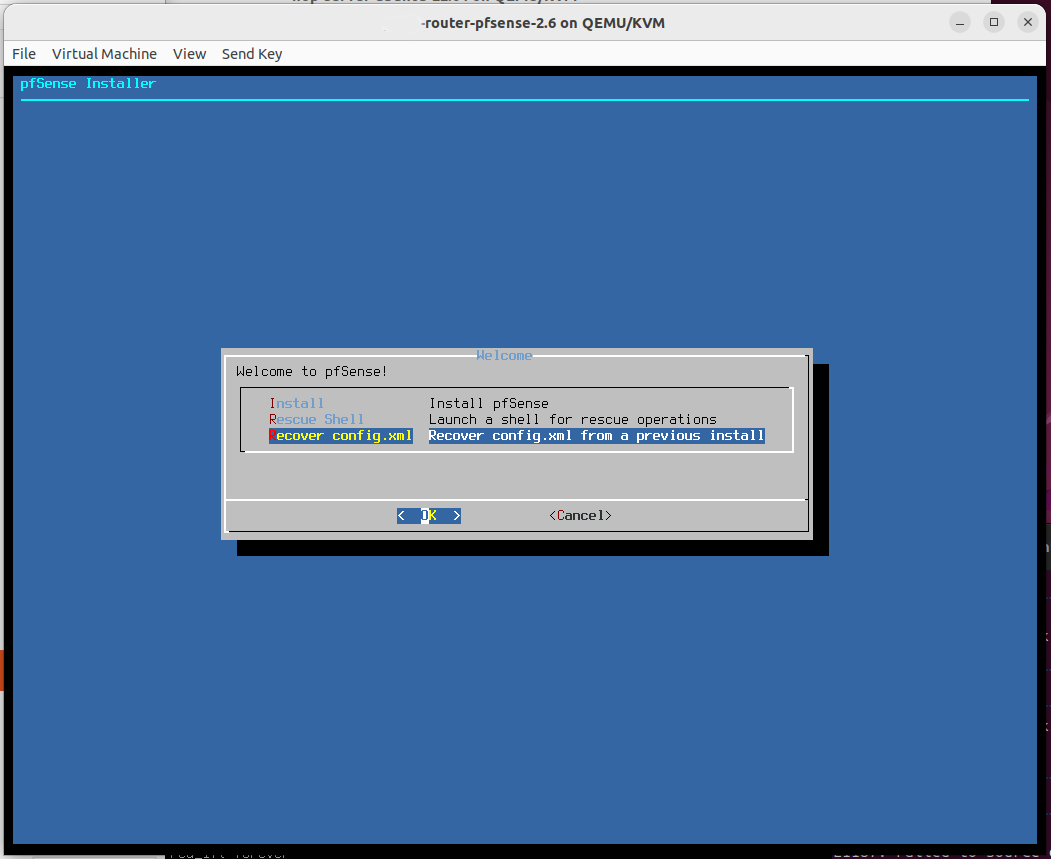Click the 'pfSense Installer' header text
The width and height of the screenshot is (1051, 859).
pos(88,83)
